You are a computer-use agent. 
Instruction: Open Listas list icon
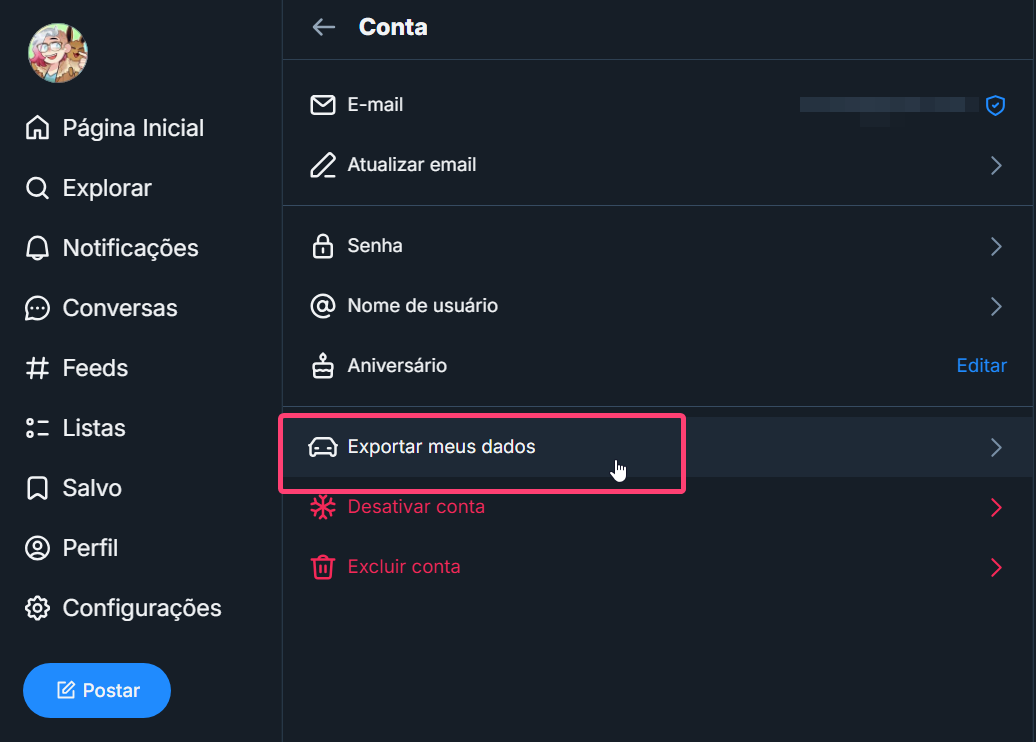tap(37, 428)
